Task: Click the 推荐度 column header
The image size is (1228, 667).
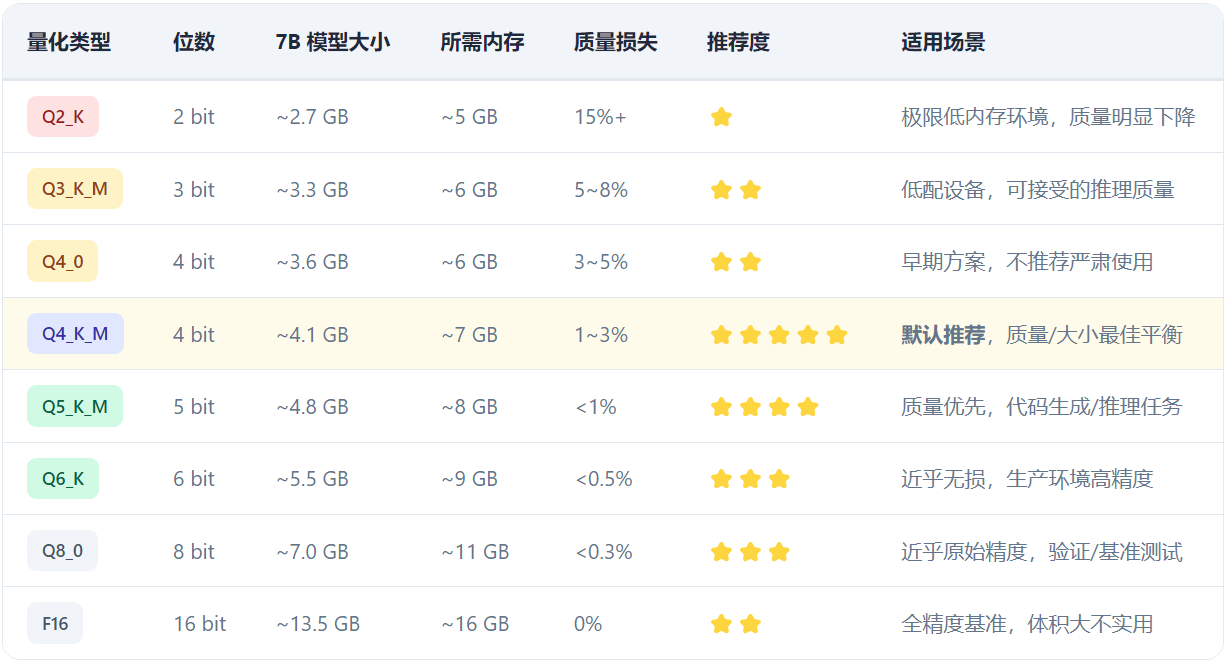Action: [738, 42]
